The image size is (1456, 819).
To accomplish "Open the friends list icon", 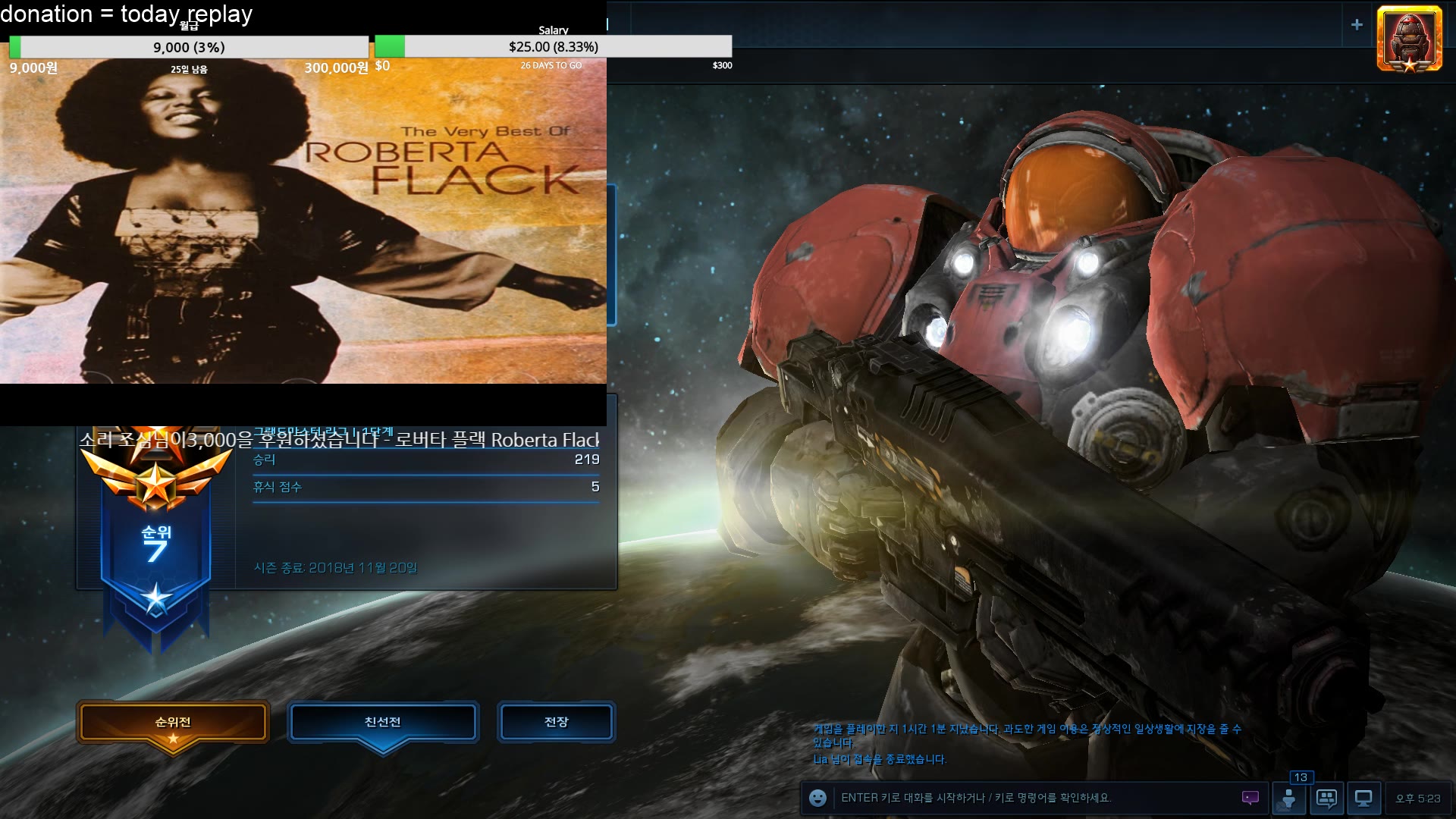I will click(x=1288, y=799).
